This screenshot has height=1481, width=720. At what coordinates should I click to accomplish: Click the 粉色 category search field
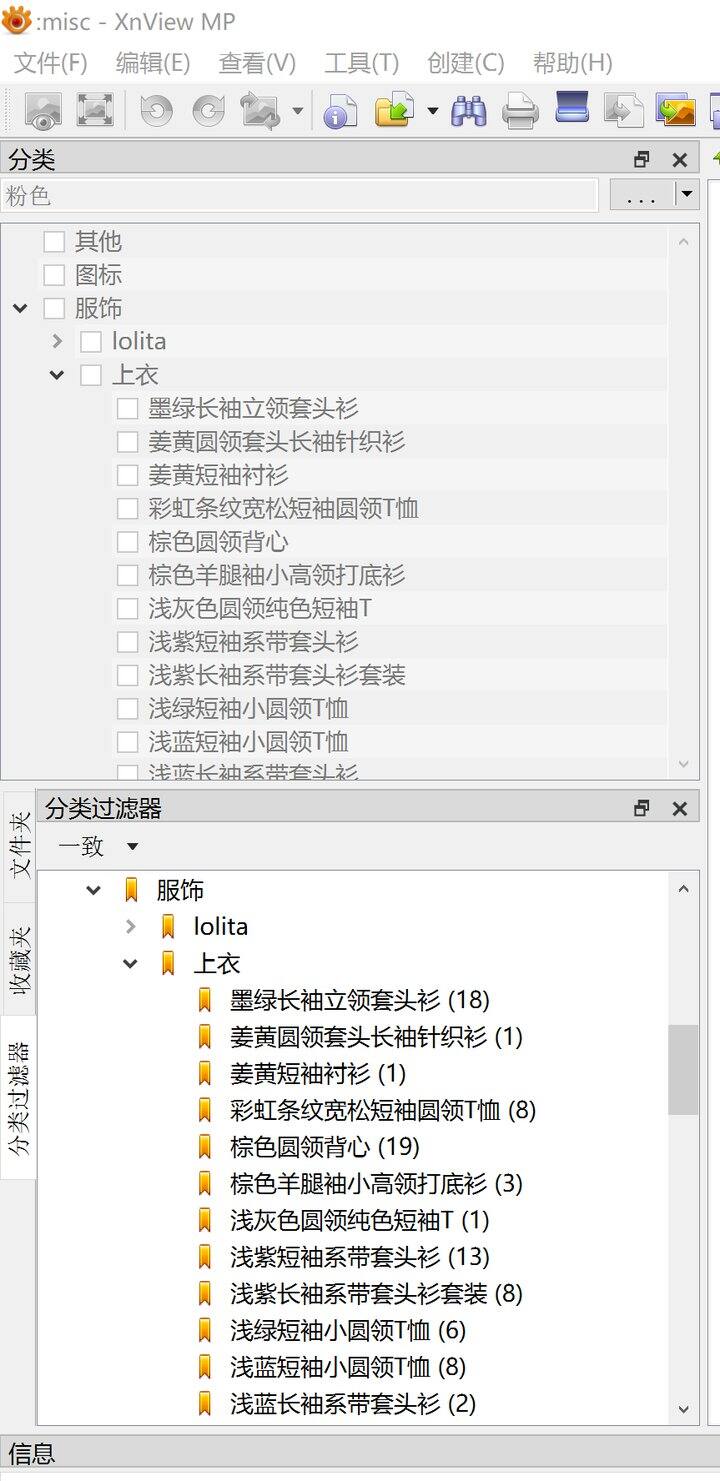[300, 195]
